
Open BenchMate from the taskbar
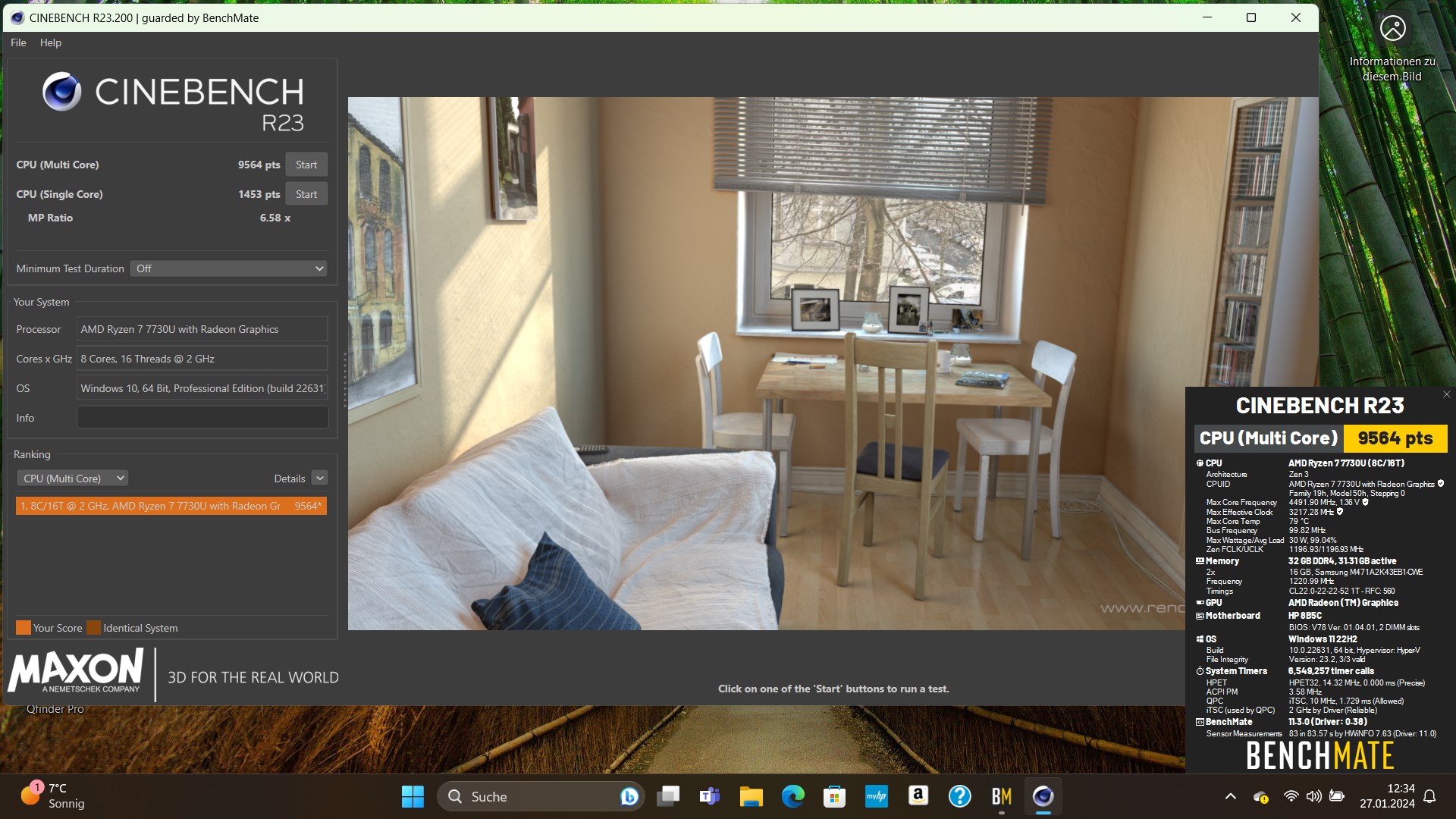point(1002,796)
